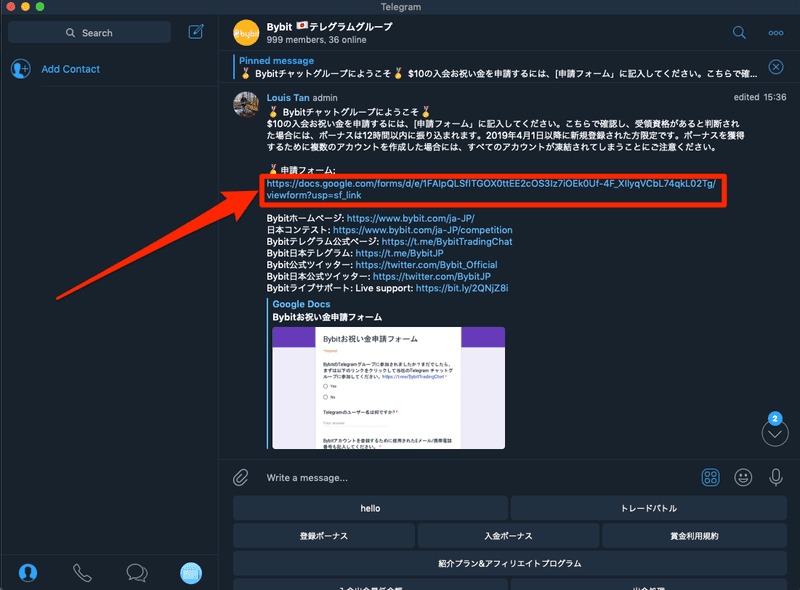Click the 999 members, 36 online text
Screen dimensions: 800x590
tap(316, 40)
